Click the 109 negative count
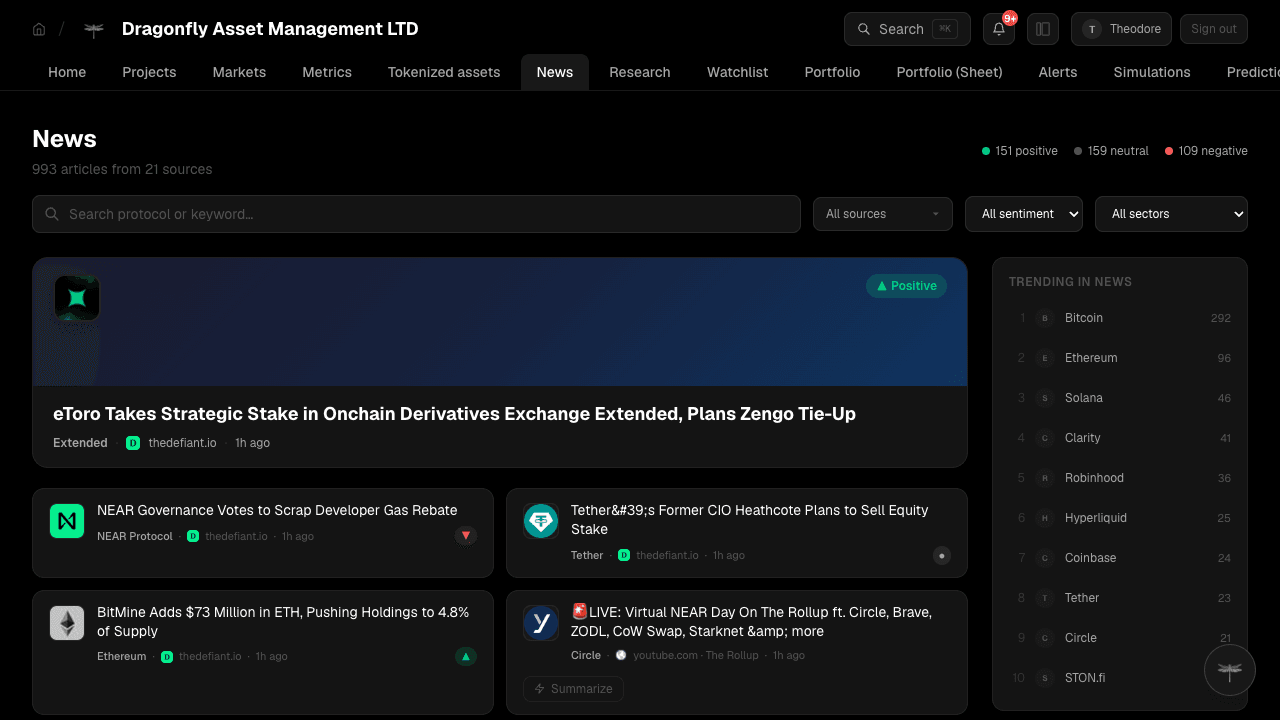 coord(1206,151)
